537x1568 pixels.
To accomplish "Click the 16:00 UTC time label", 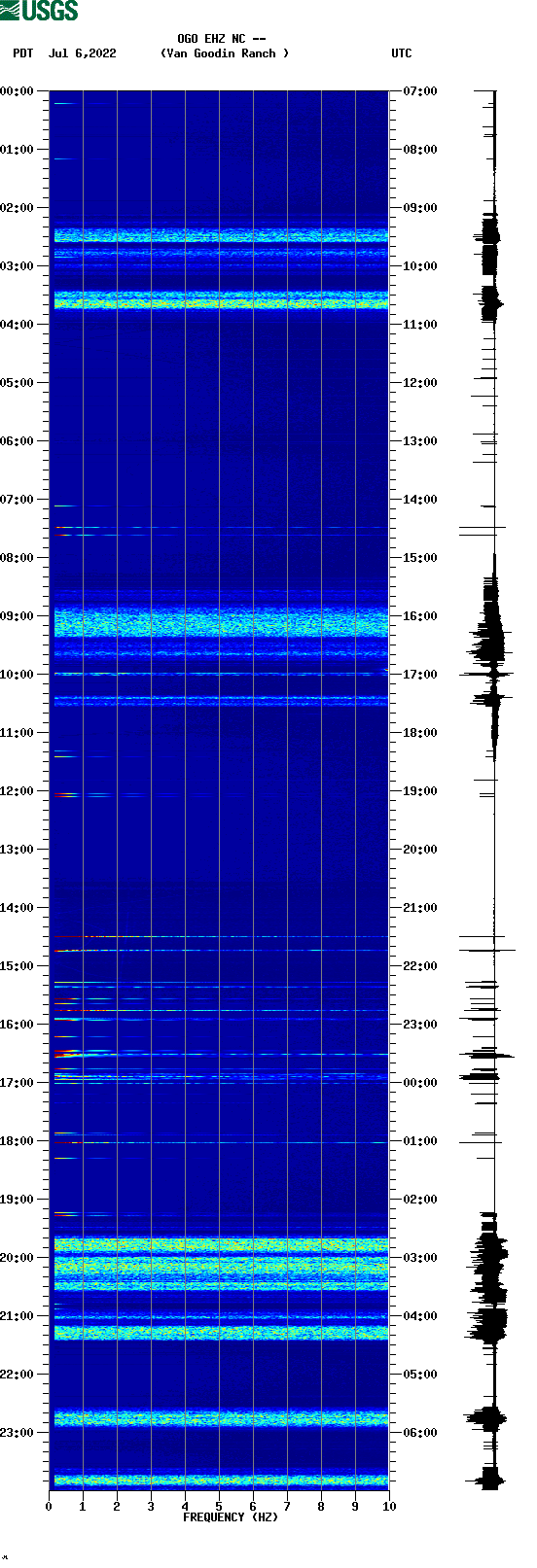I will tap(420, 616).
